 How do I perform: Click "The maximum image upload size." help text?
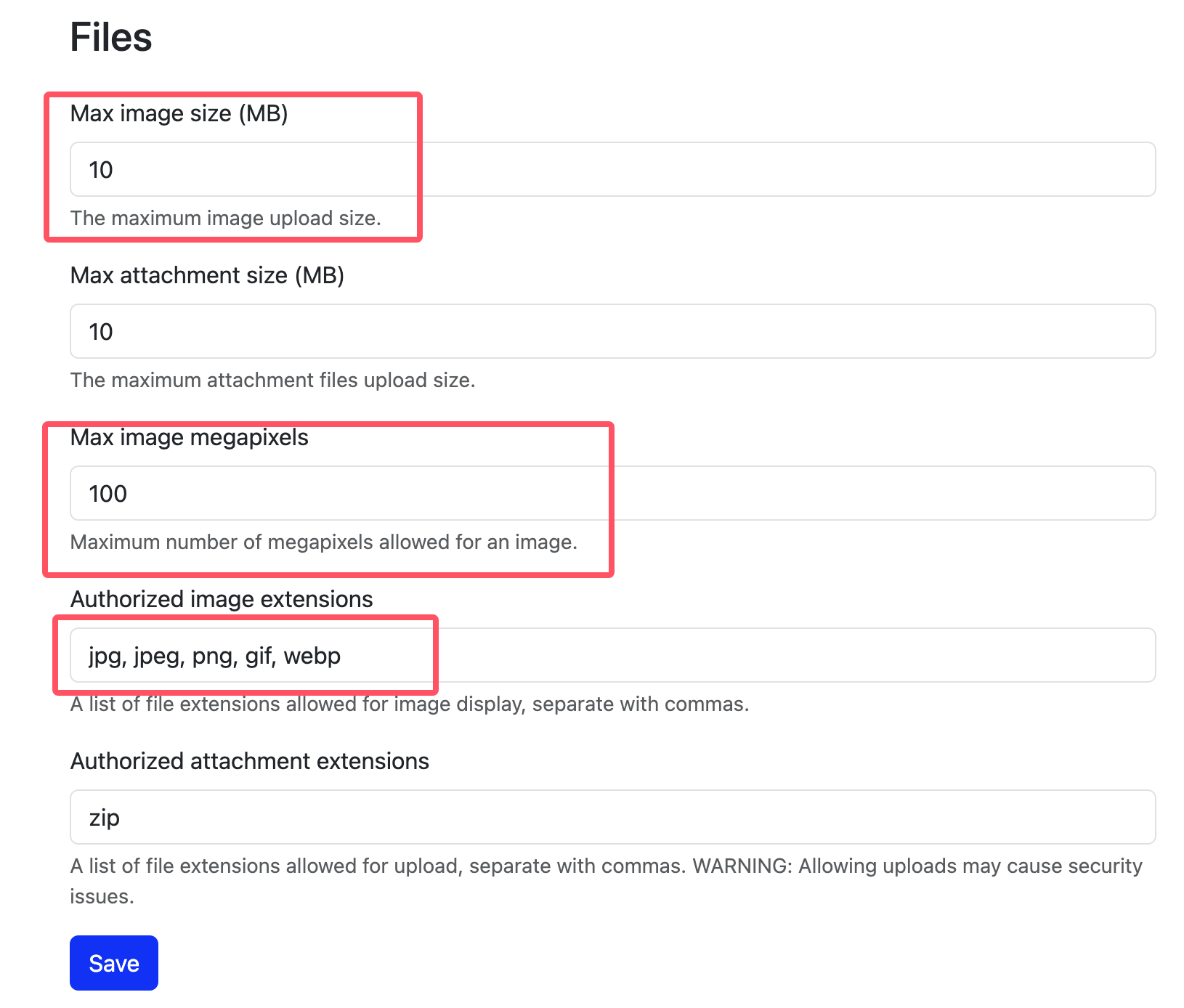[225, 218]
